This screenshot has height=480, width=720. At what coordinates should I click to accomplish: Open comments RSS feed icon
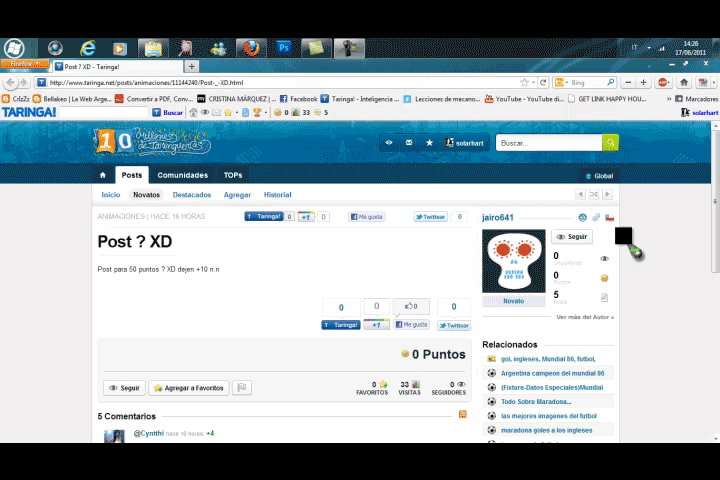click(x=462, y=414)
